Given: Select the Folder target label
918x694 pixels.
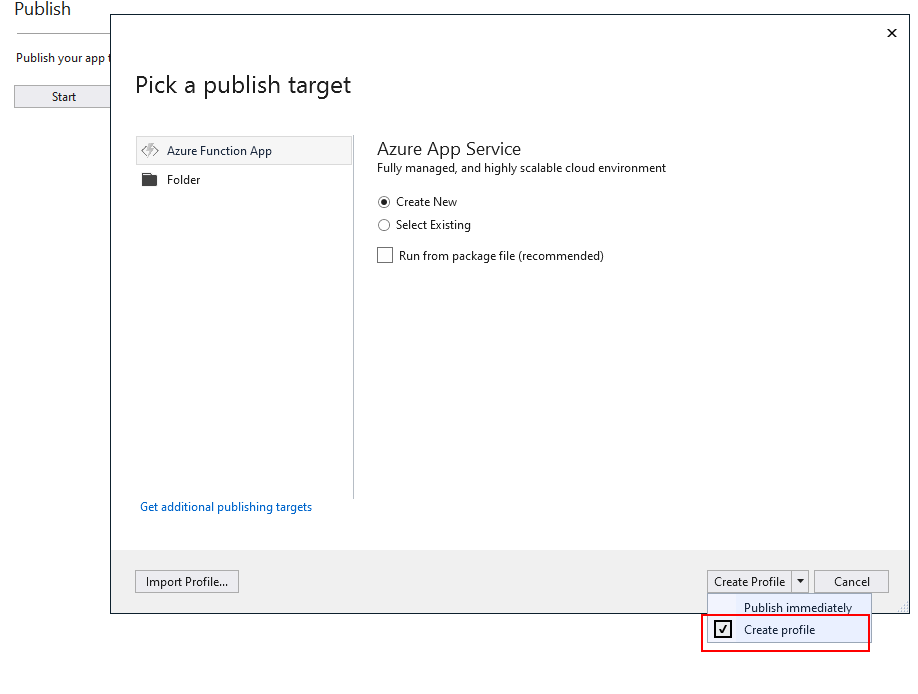Looking at the screenshot, I should (184, 180).
